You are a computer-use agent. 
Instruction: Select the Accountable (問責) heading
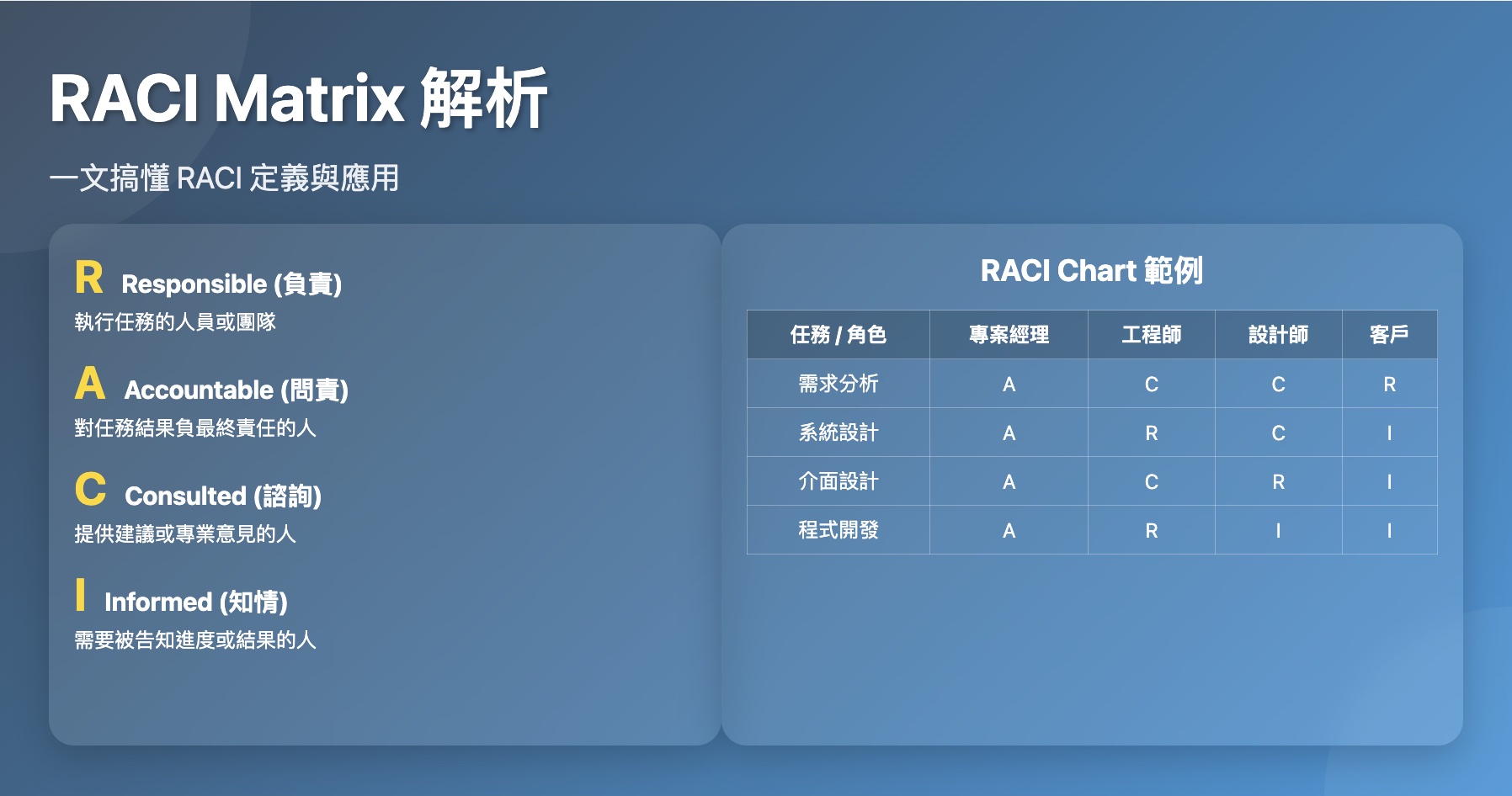(238, 390)
